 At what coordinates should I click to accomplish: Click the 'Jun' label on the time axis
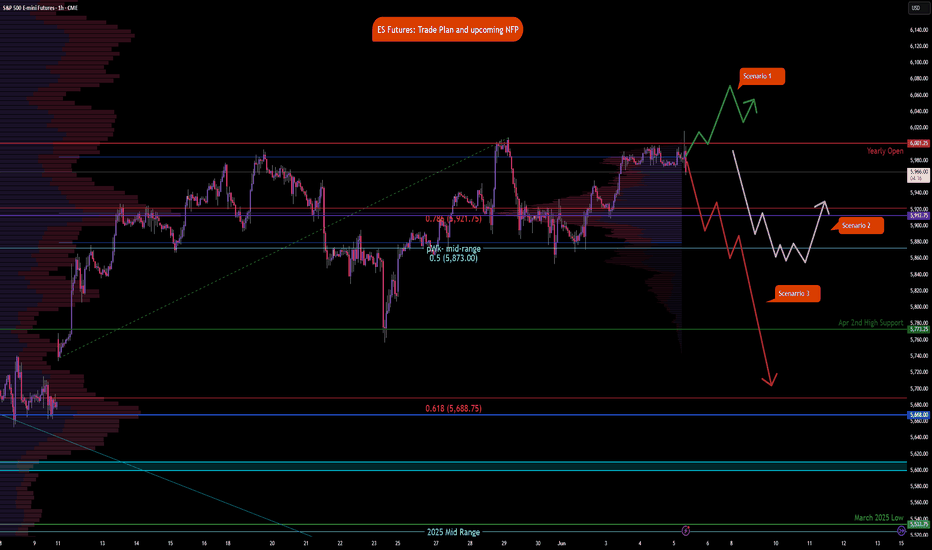[x=562, y=543]
